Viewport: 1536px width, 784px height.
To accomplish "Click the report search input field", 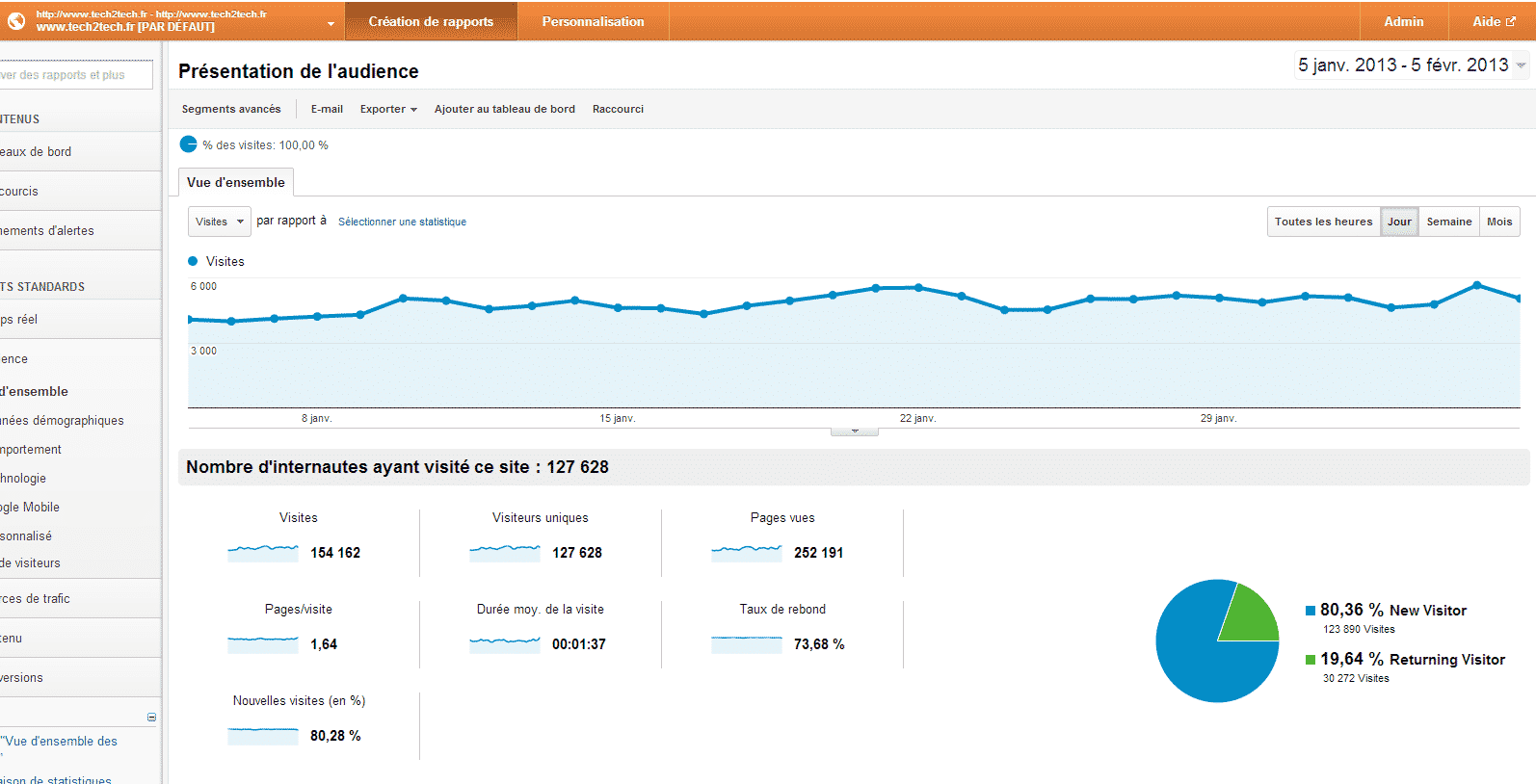I will click(75, 75).
